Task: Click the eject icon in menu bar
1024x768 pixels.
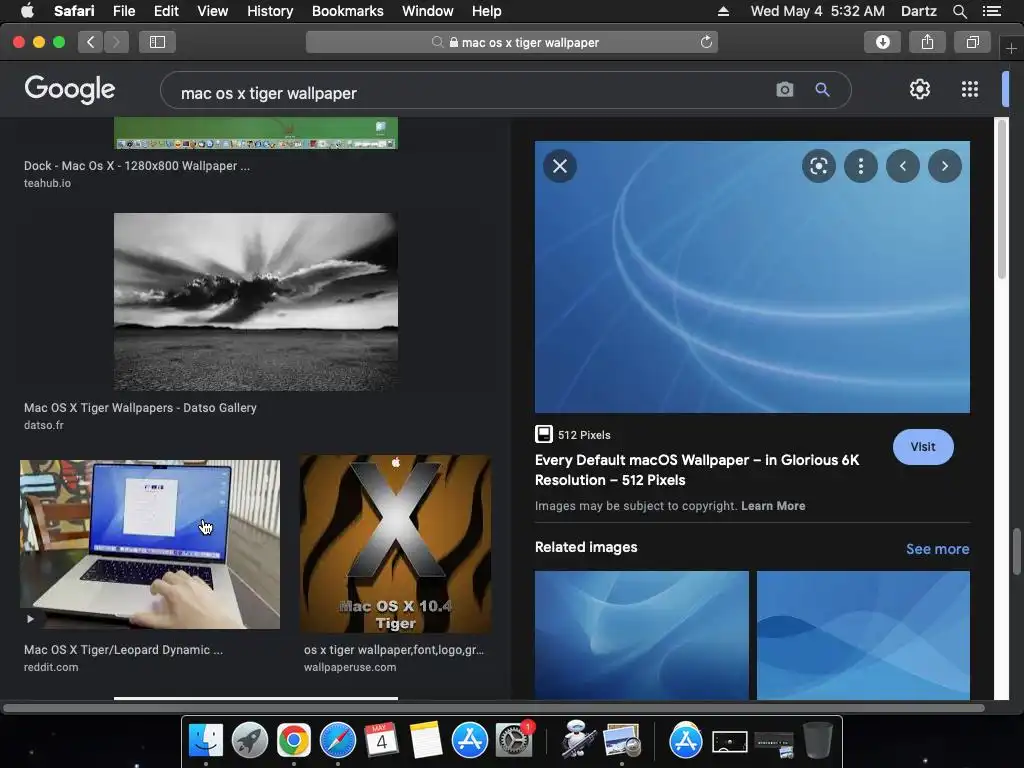Action: pos(723,11)
